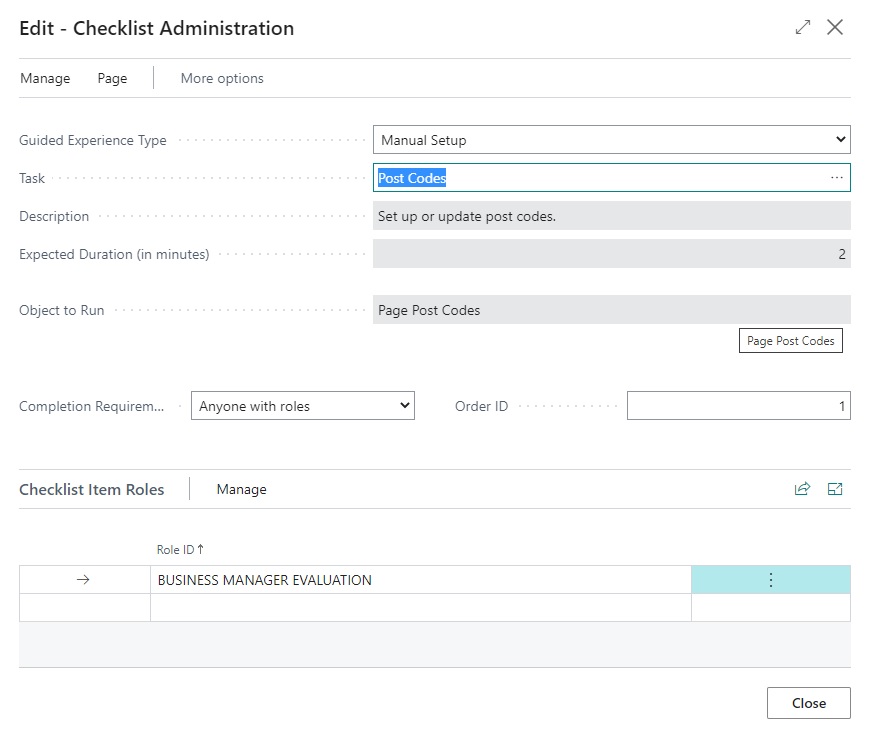Open the Manage menu at top
The width and height of the screenshot is (871, 735).
tap(45, 78)
